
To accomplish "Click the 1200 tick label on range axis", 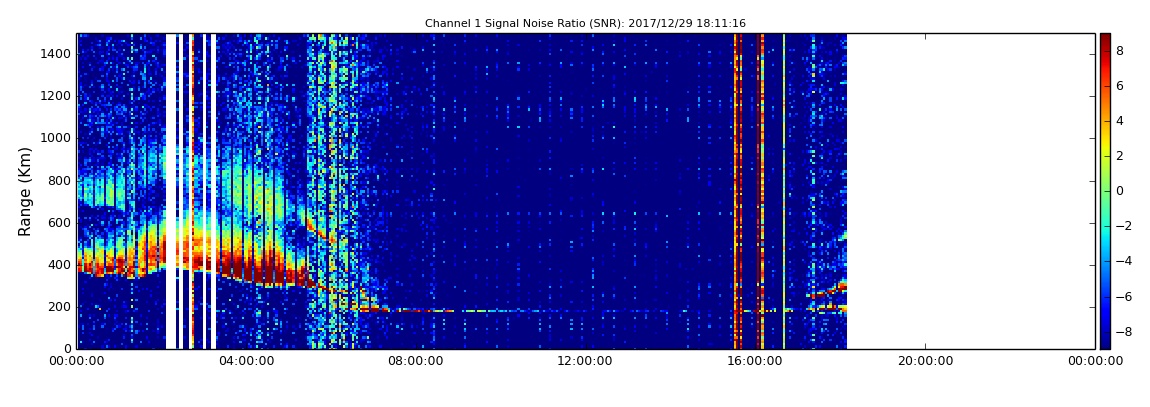I will [56, 96].
